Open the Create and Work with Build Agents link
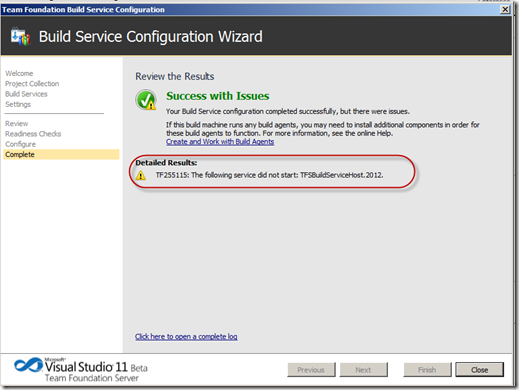Screen dimensions: 519x390 [220, 142]
